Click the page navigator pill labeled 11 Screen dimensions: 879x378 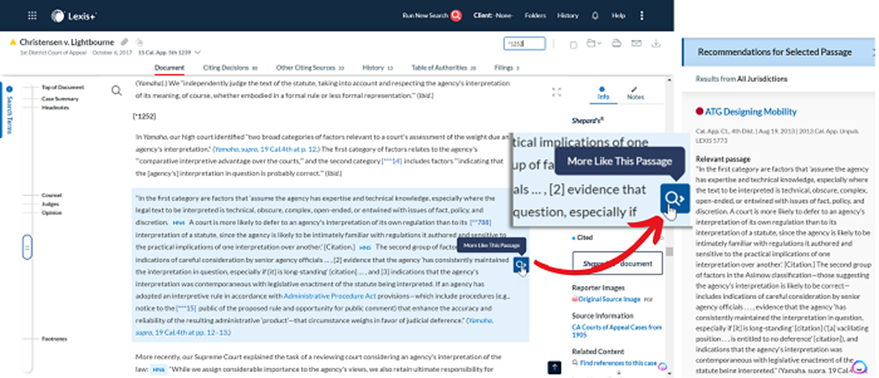tap(26, 247)
